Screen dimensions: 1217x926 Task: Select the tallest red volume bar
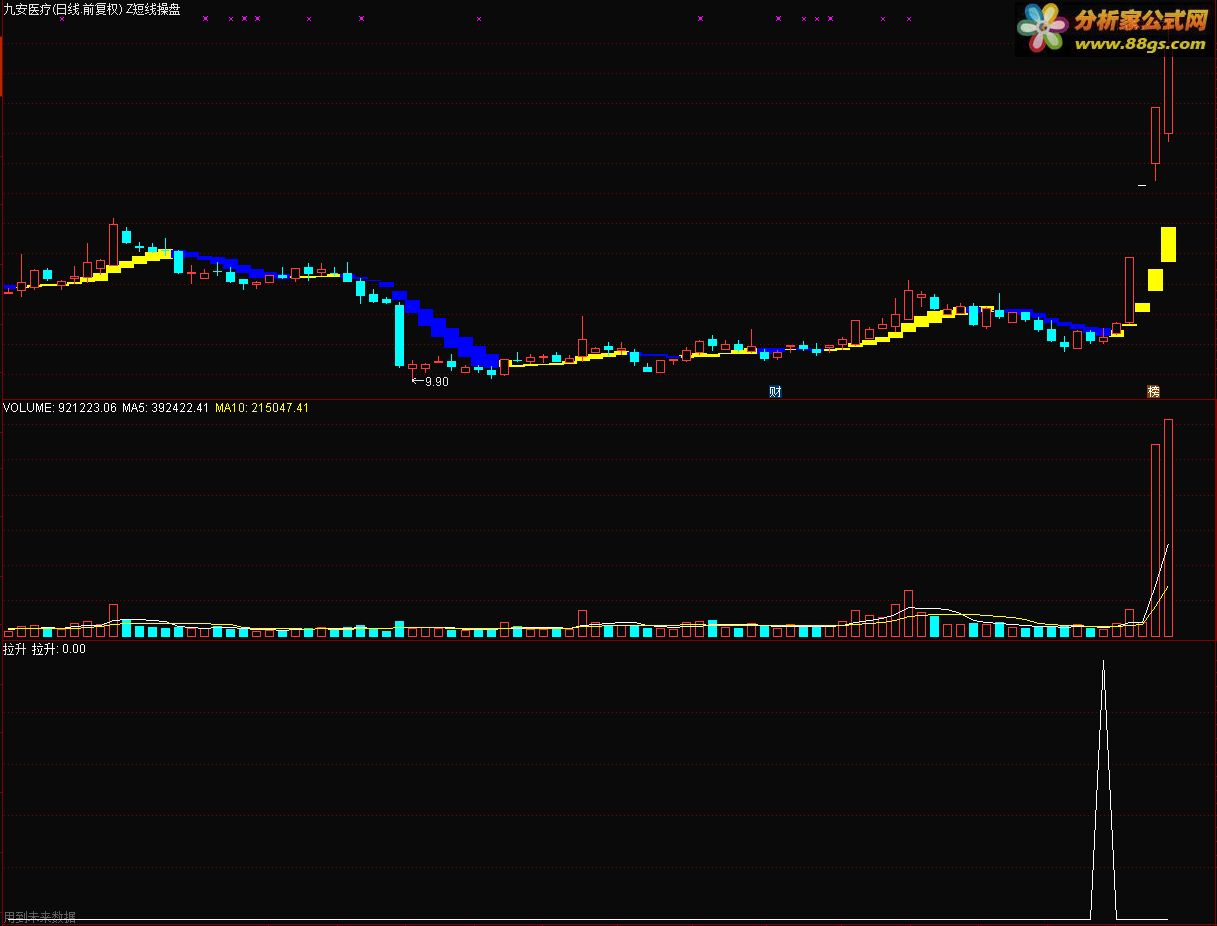(1168, 528)
